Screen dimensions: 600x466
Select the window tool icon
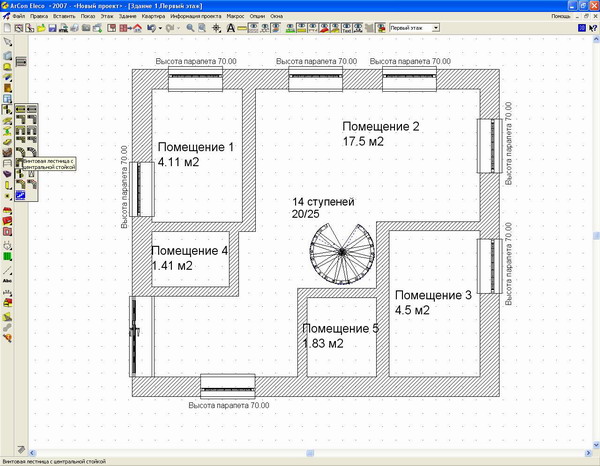[7, 99]
